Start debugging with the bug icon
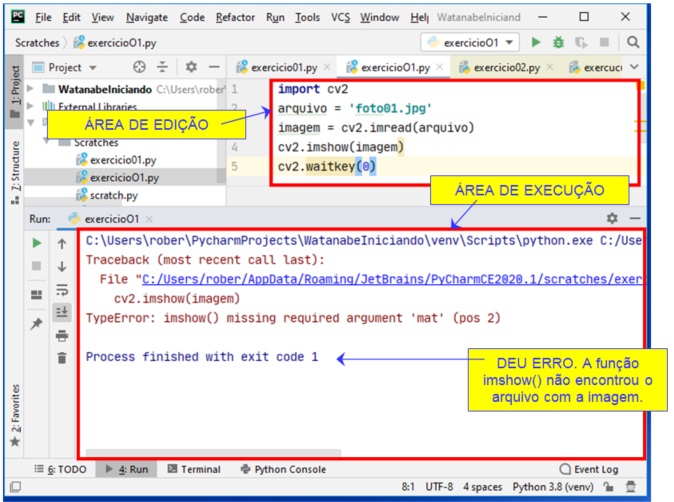 (x=558, y=43)
